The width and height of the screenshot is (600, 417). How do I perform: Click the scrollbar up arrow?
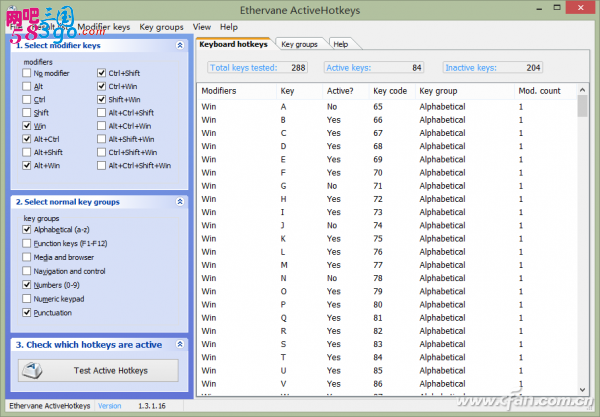pos(582,90)
